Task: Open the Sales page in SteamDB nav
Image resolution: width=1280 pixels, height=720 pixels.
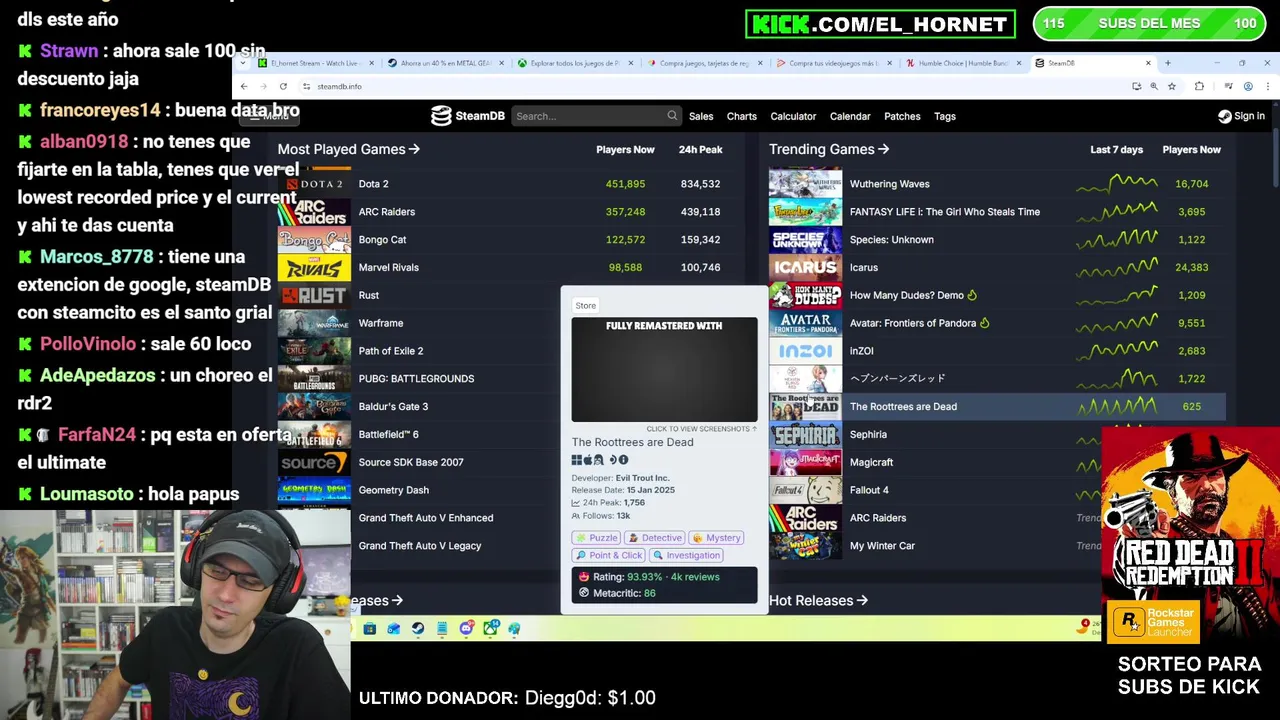Action: pos(701,116)
